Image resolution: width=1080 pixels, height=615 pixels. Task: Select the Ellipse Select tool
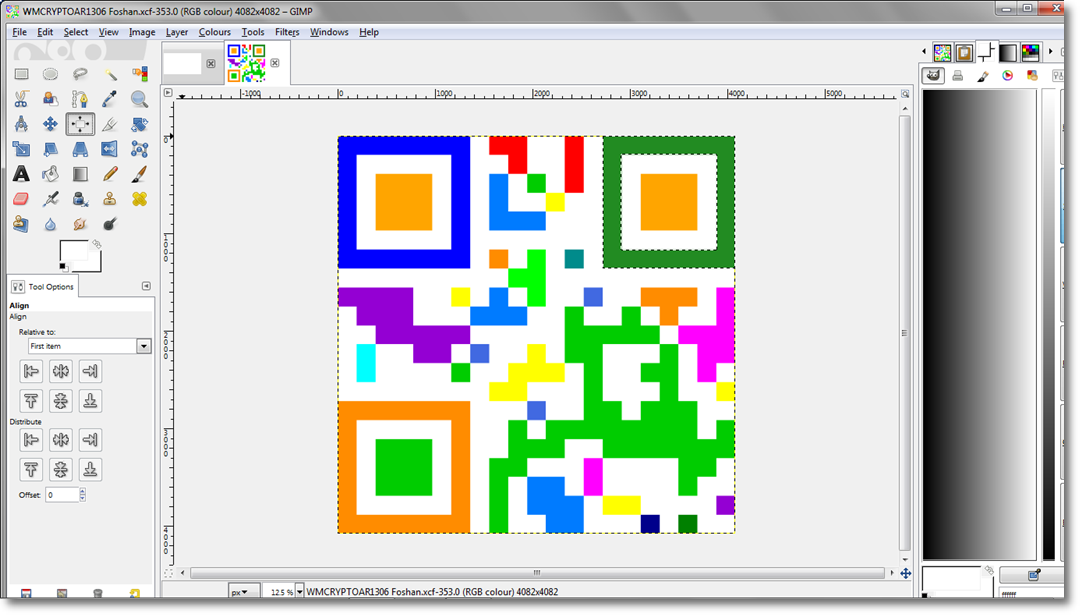pos(50,74)
